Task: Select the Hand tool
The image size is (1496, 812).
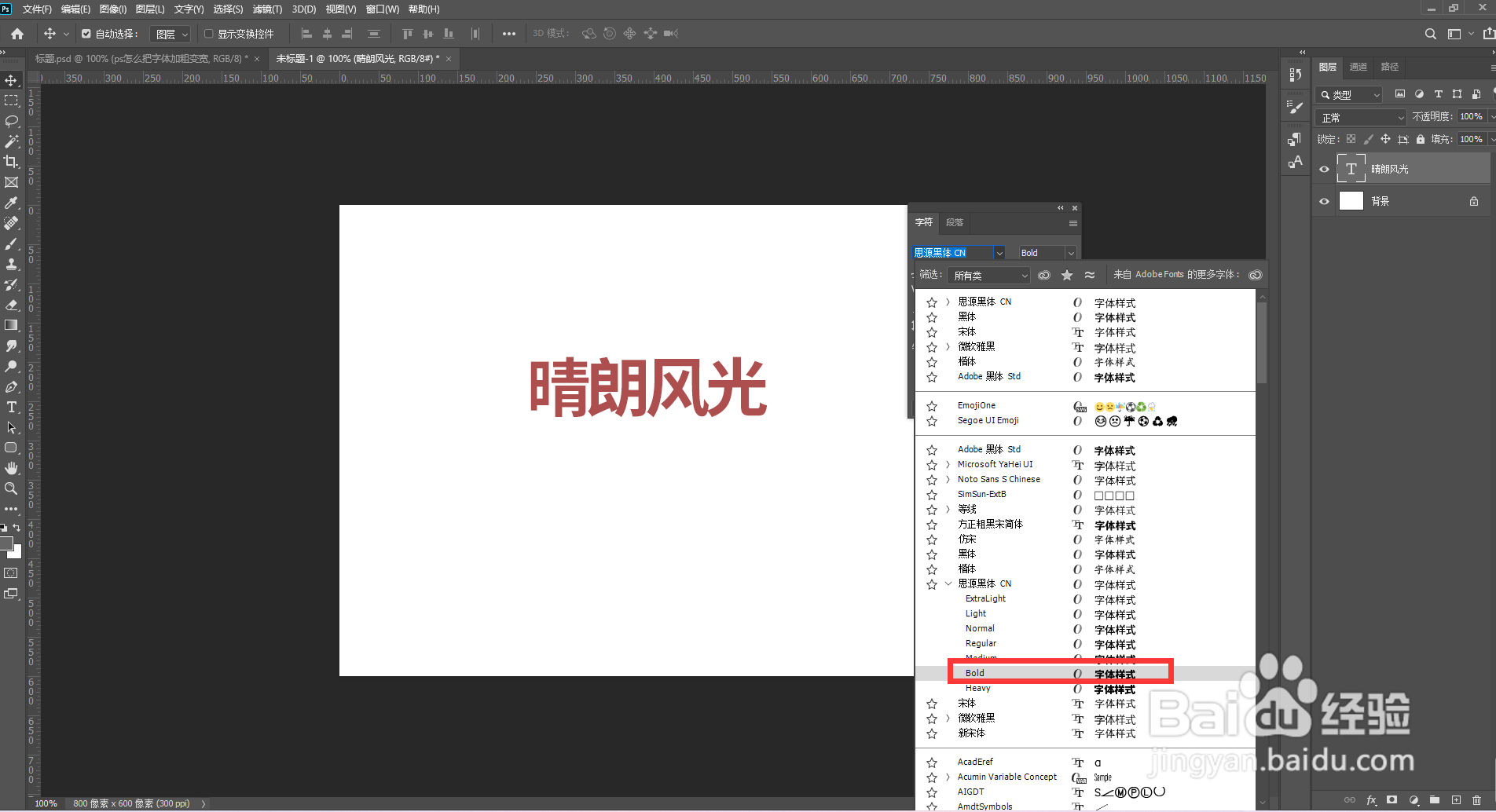Action: click(11, 468)
